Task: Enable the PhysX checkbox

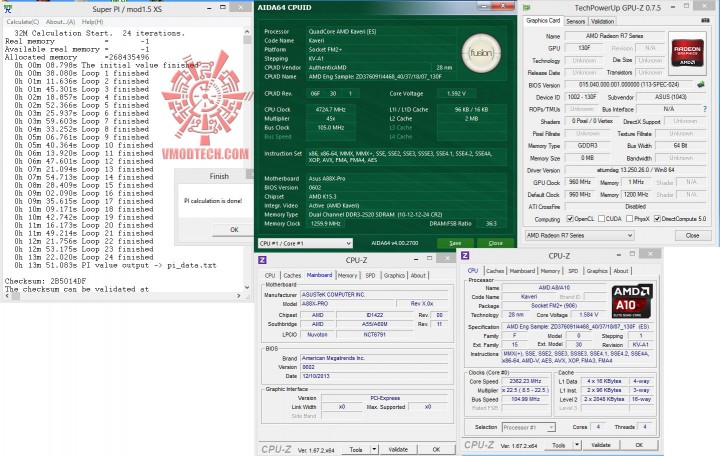Action: pos(630,219)
